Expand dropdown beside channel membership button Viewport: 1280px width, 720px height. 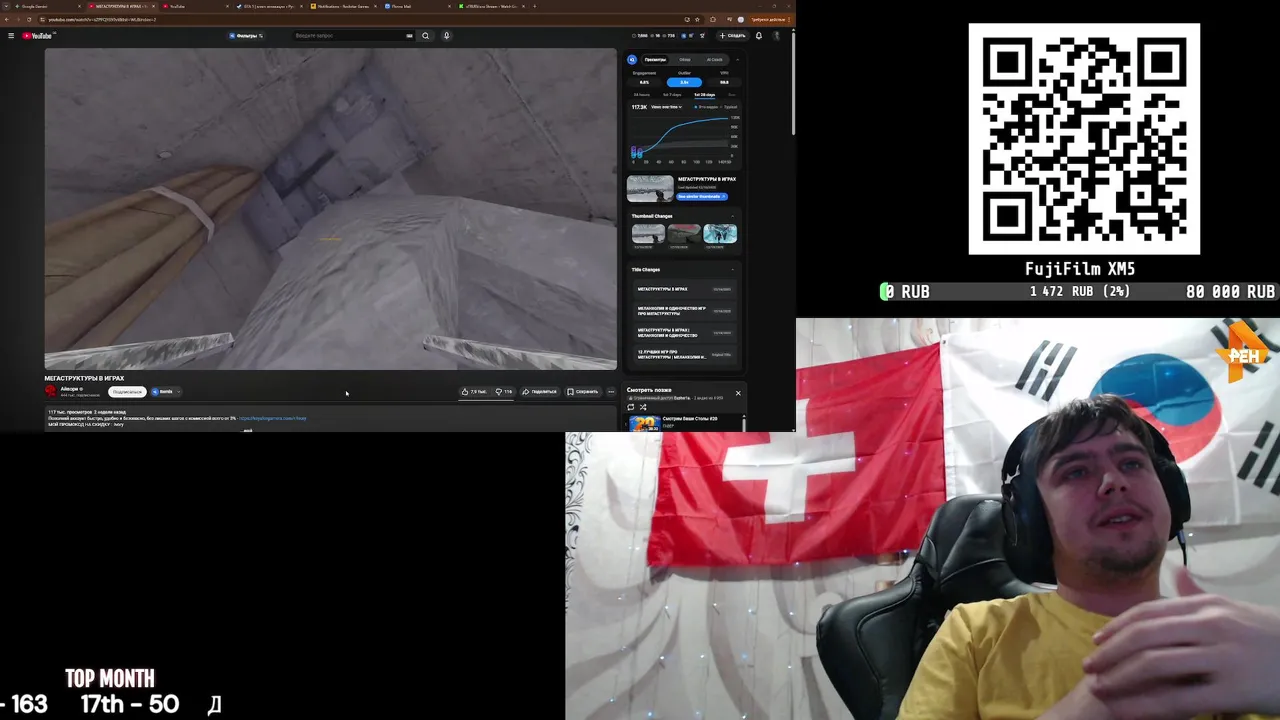point(178,392)
